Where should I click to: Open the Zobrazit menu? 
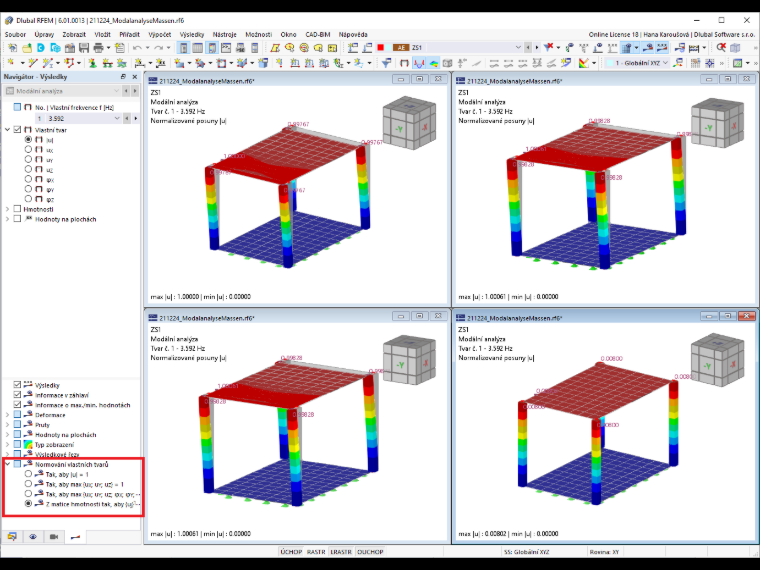[74, 34]
